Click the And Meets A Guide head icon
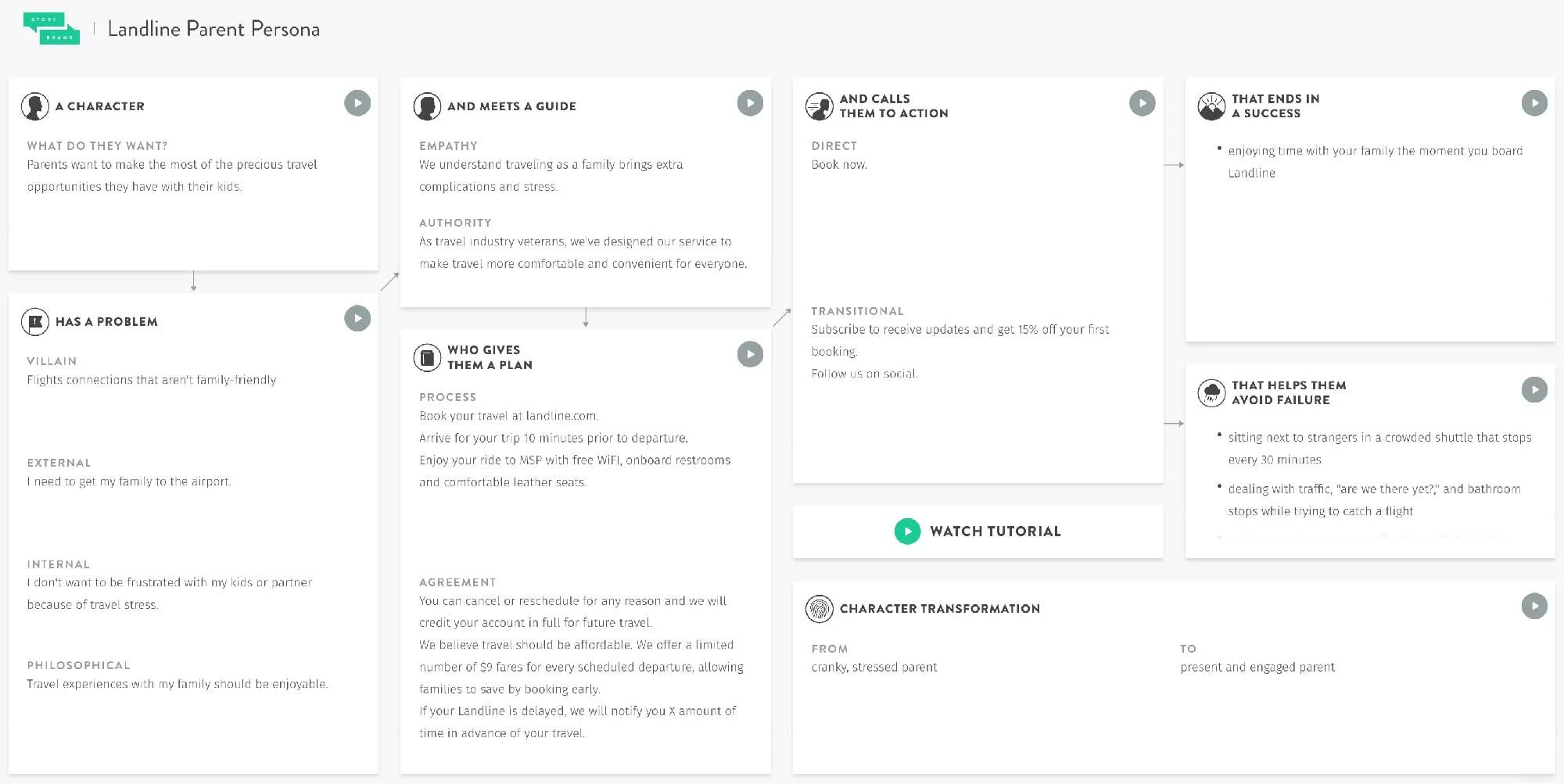Image resolution: width=1564 pixels, height=784 pixels. [x=427, y=106]
